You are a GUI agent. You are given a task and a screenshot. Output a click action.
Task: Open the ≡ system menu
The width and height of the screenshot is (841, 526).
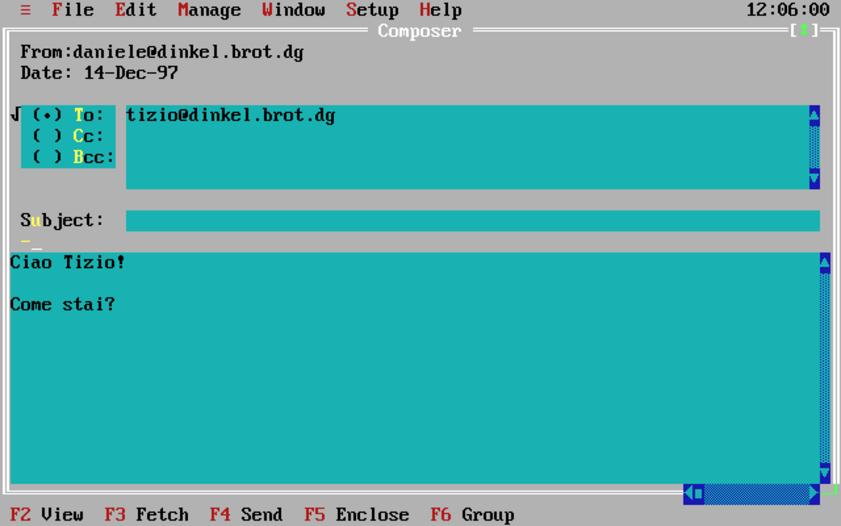pyautogui.click(x=25, y=10)
